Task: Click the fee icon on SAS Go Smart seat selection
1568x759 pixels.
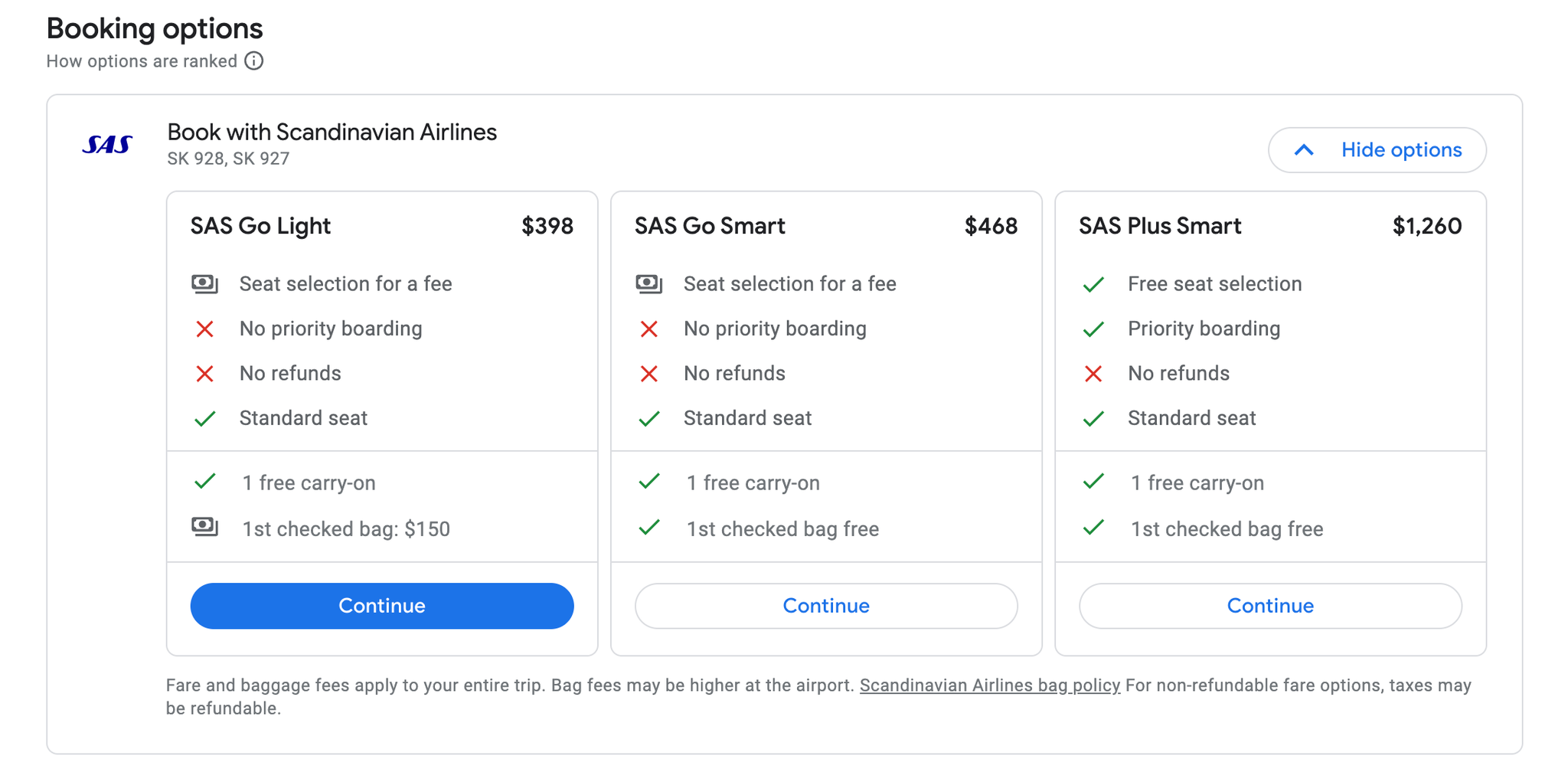Action: (x=649, y=283)
